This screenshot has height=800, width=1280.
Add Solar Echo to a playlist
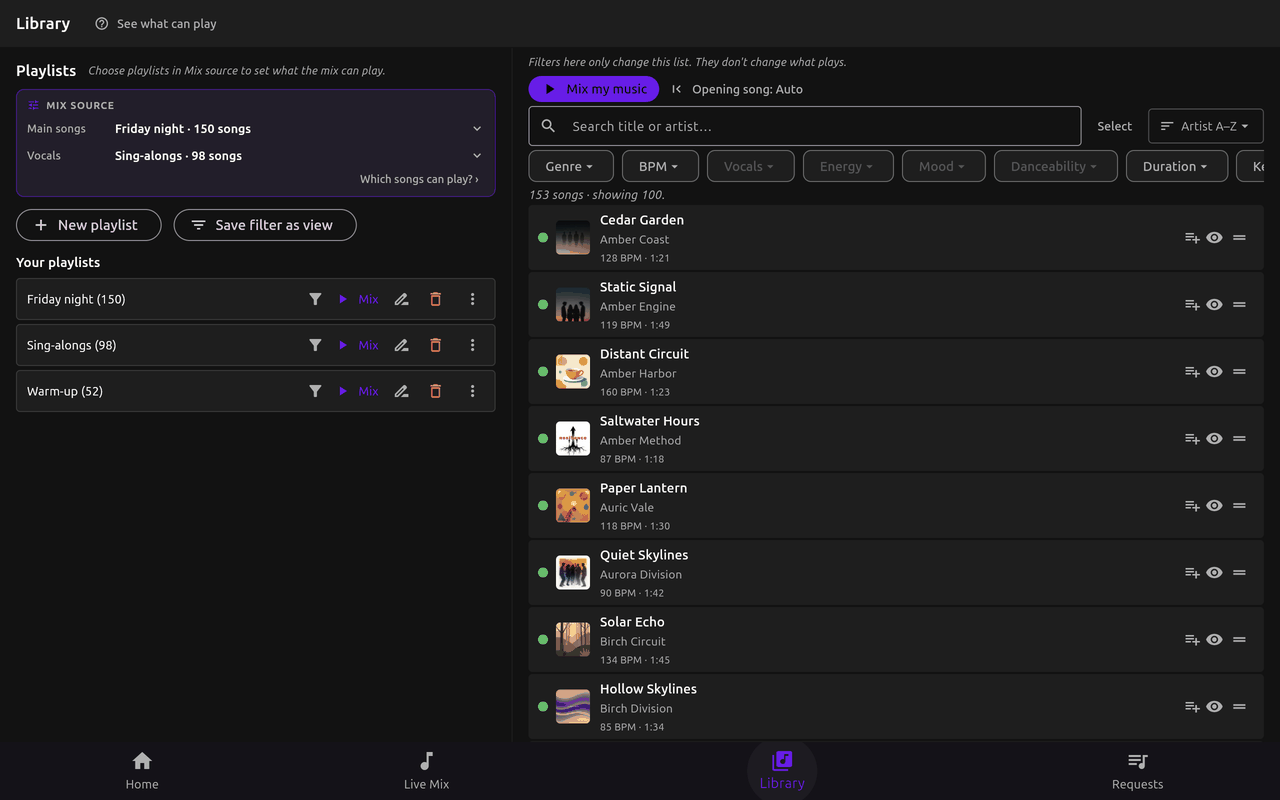[x=1192, y=640]
